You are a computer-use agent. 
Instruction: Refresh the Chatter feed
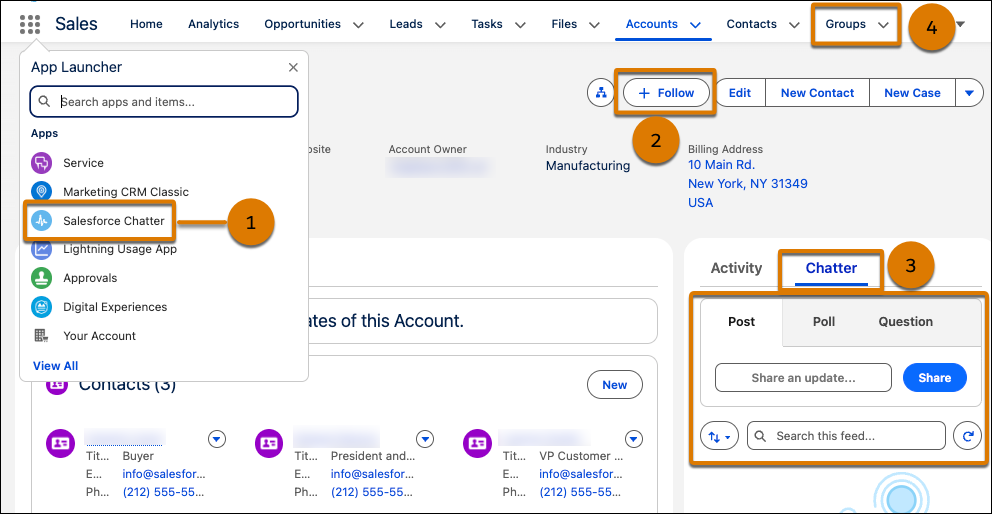[x=967, y=436]
